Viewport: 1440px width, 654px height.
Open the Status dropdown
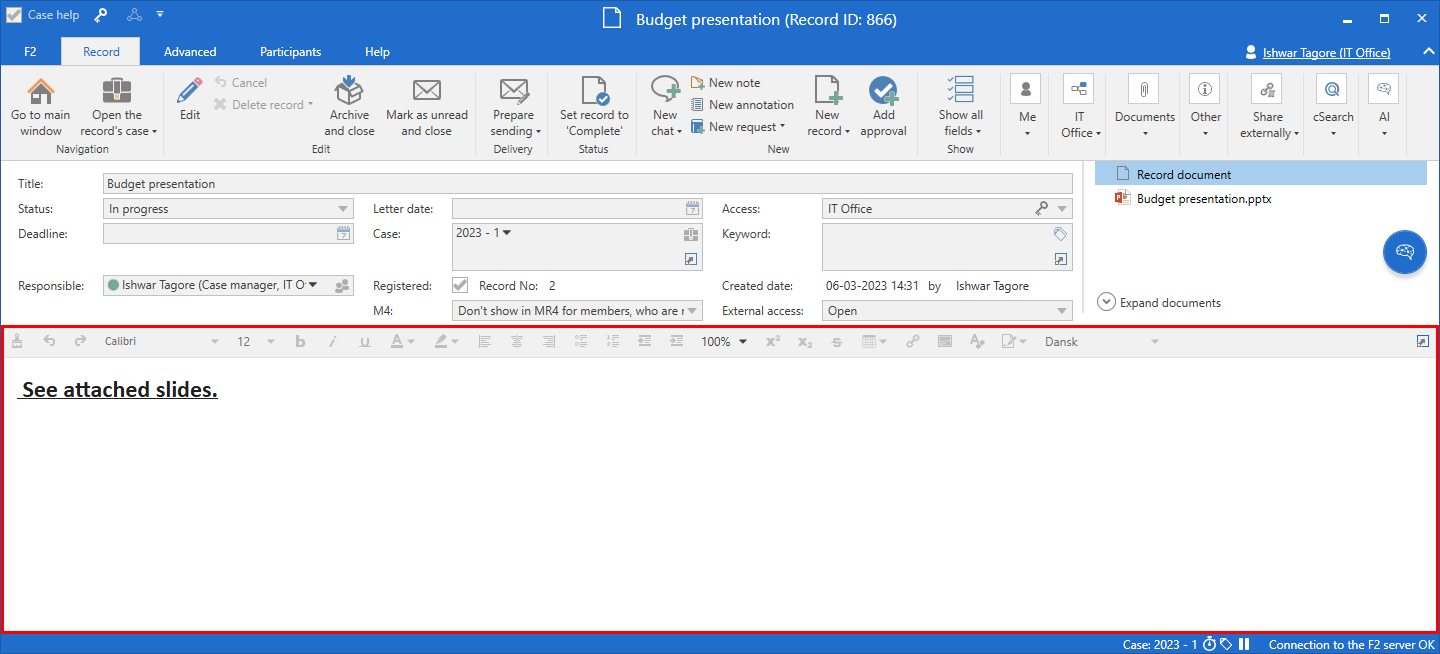pyautogui.click(x=344, y=209)
